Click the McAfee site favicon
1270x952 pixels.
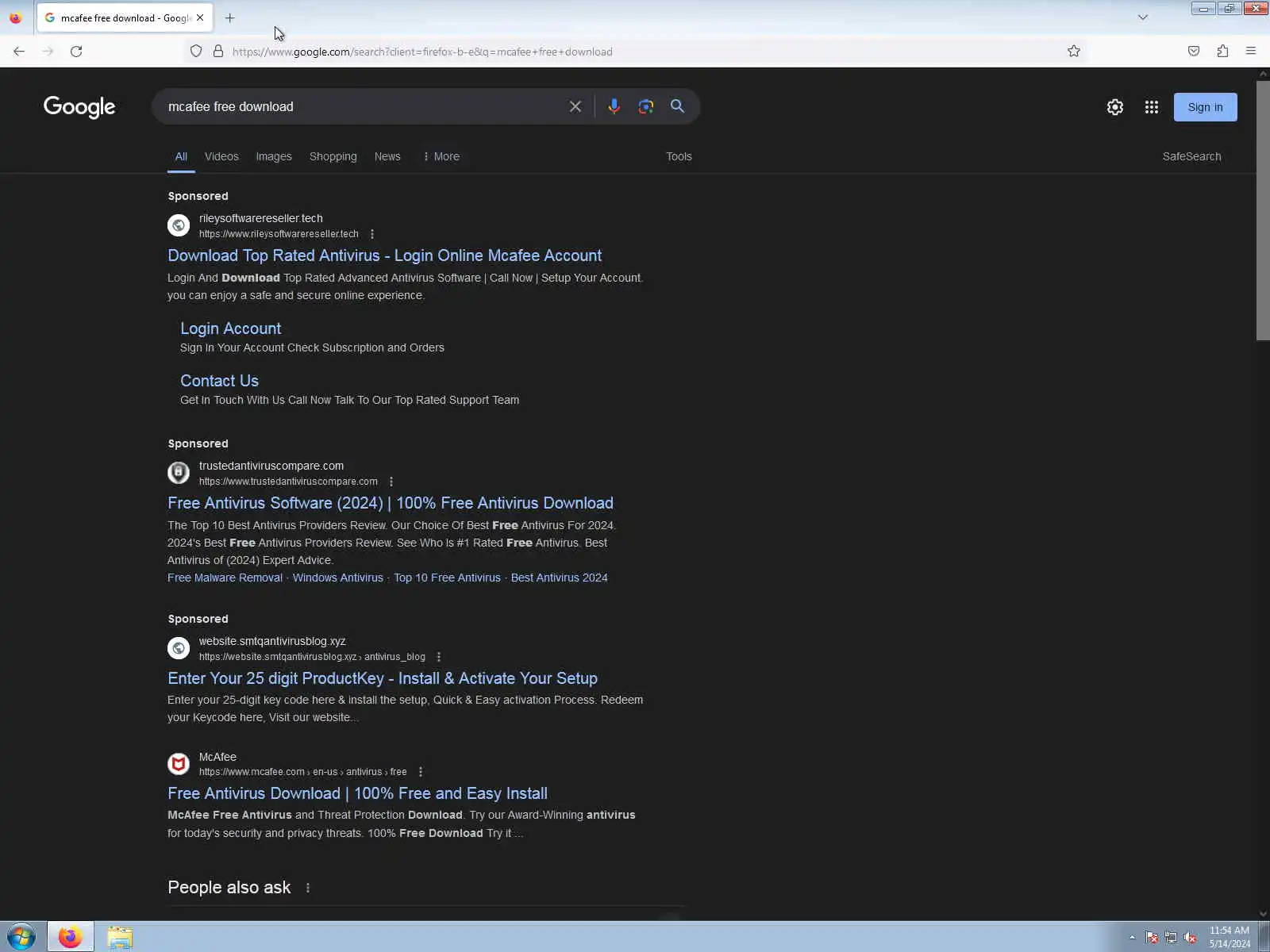click(x=179, y=764)
